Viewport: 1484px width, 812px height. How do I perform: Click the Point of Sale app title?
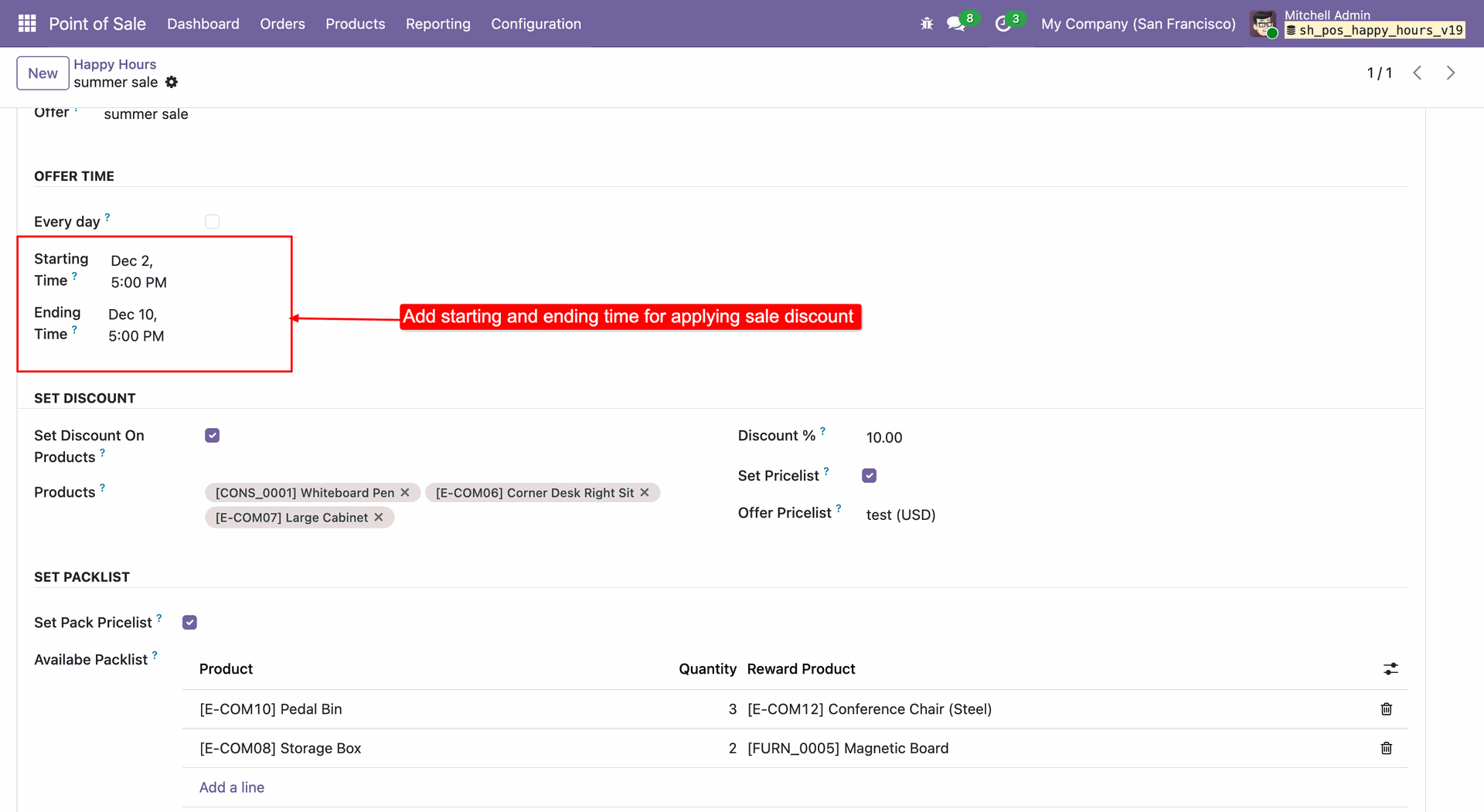97,24
